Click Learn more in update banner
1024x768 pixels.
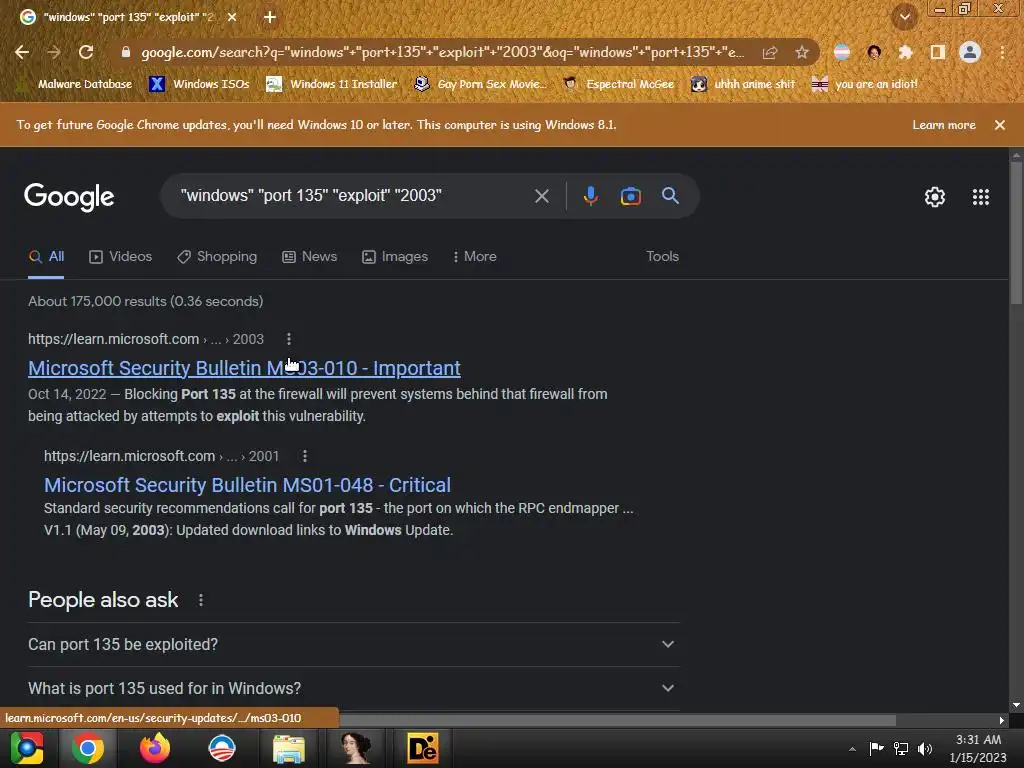click(x=944, y=125)
